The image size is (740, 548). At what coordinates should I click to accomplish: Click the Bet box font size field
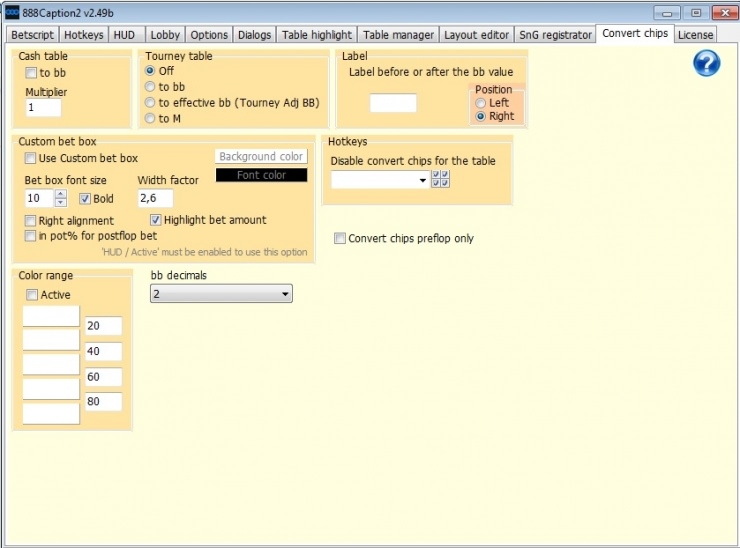pos(40,198)
